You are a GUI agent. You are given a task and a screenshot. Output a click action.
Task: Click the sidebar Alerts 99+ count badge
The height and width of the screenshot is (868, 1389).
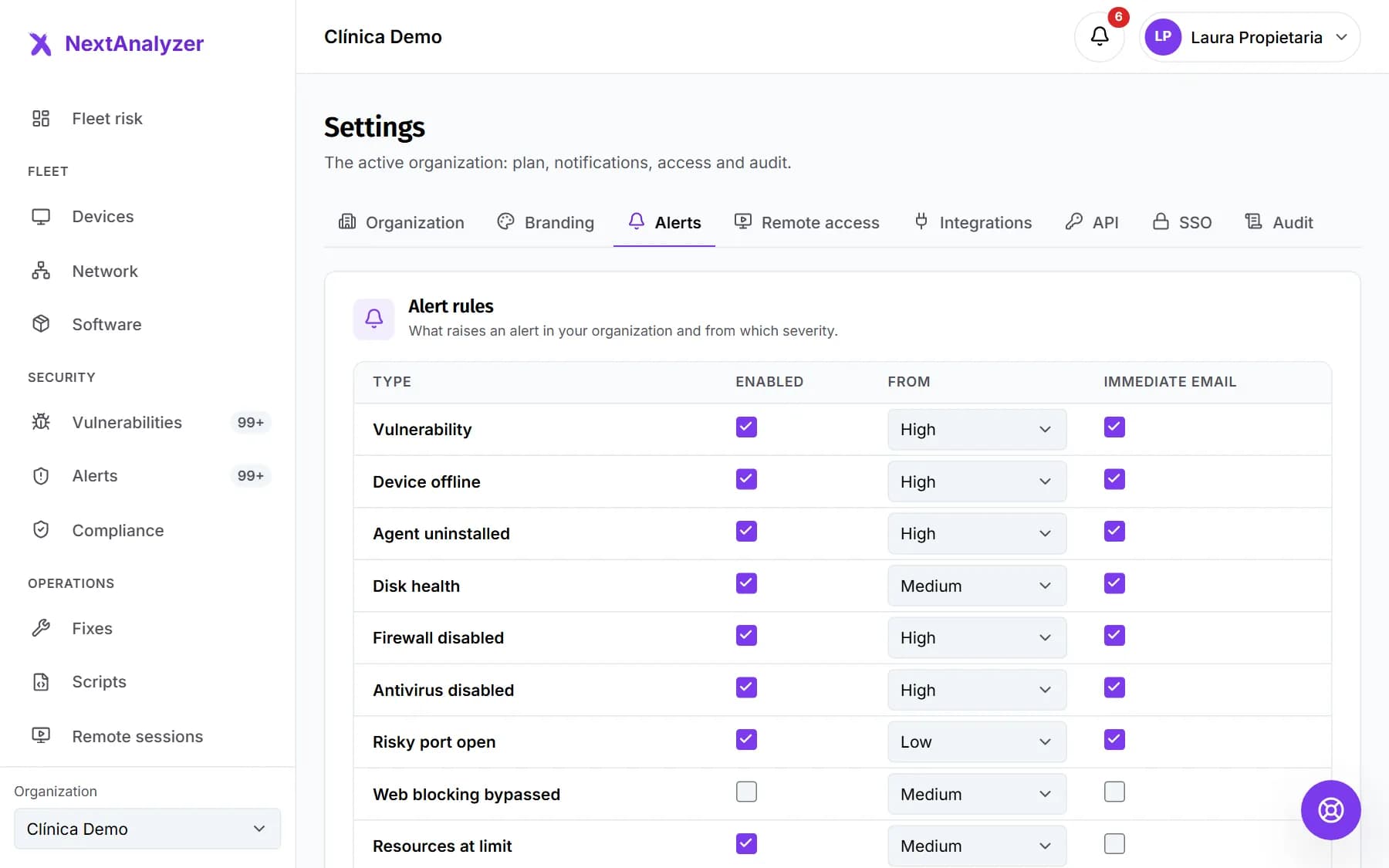(x=251, y=476)
